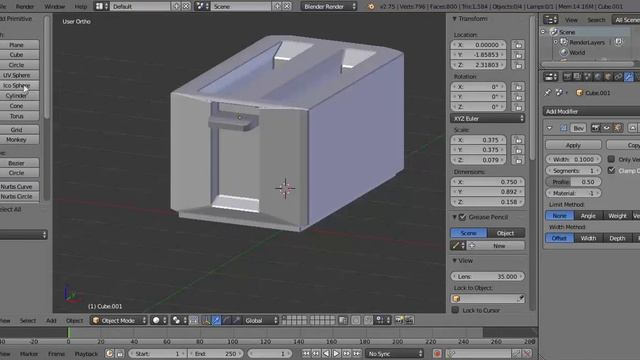This screenshot has height=360, width=640.
Task: Play the animation in reverse
Action: click(326, 353)
